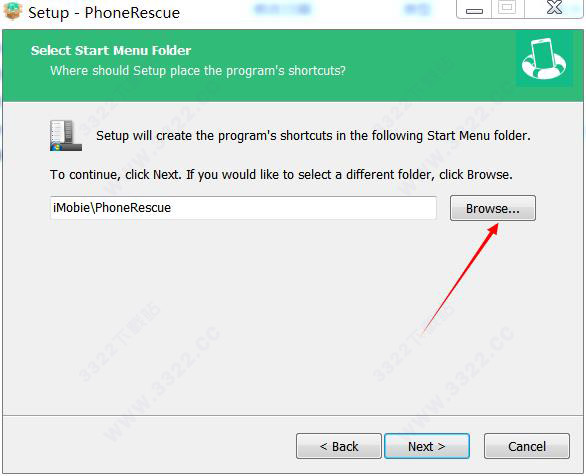Viewport: 586px width, 476px height.
Task: Click the 'Setup - PhoneRescue' title text
Action: coord(104,13)
